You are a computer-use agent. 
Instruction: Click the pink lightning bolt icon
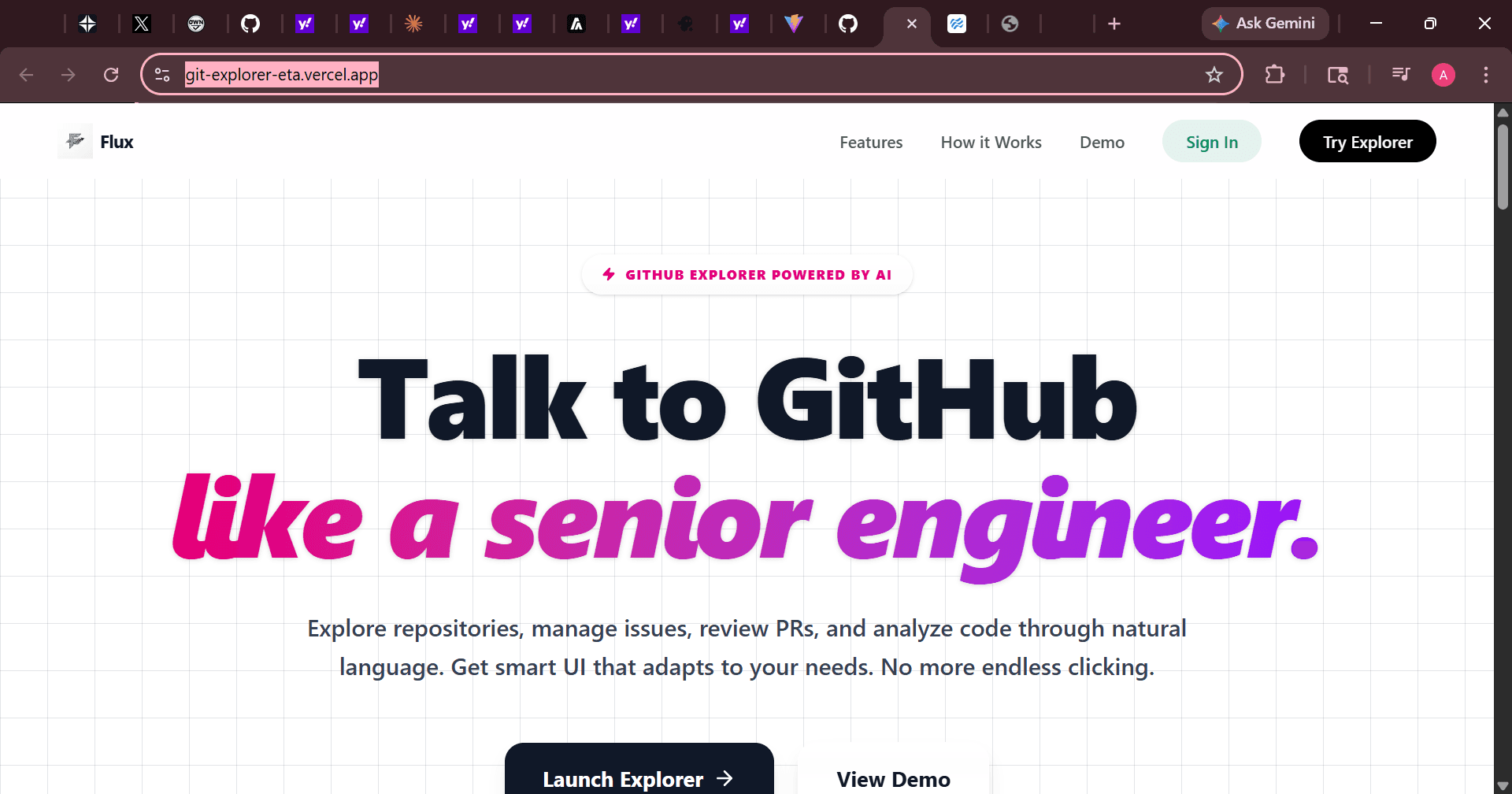609,274
